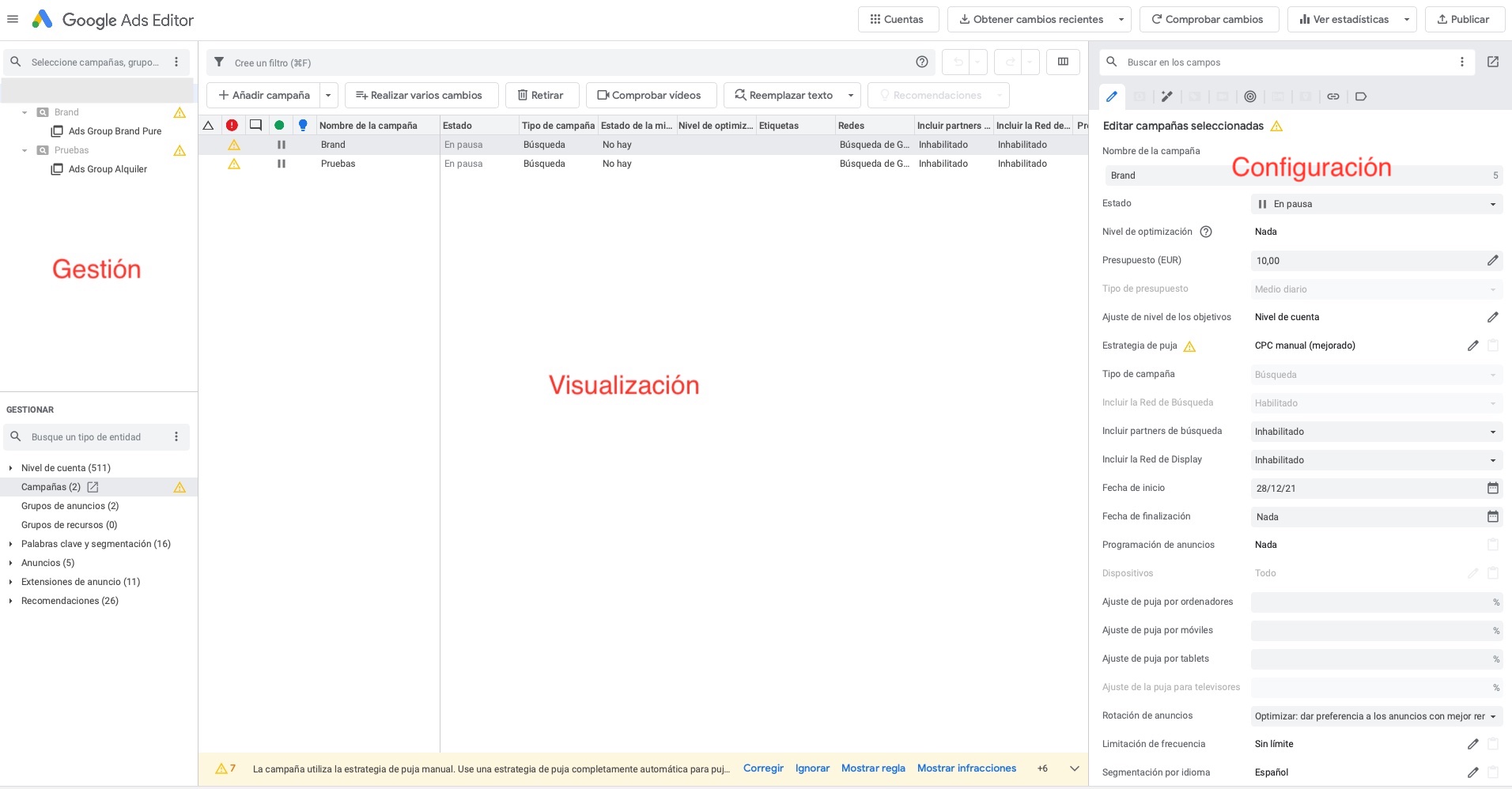Screen dimensions: 1512x789
Task: Click pencil icon next to Presupuesto field
Action: click(1492, 260)
